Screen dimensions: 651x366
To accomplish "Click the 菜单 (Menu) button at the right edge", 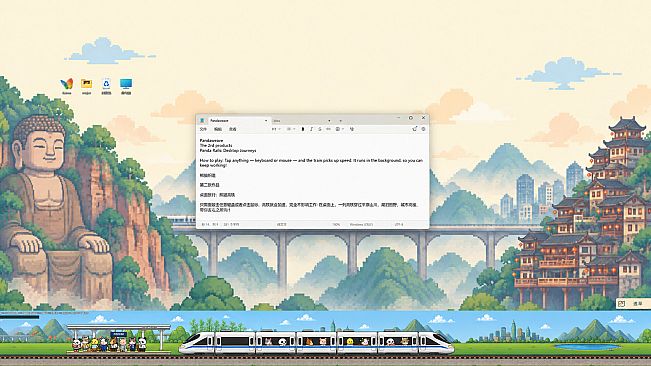I will point(633,304).
